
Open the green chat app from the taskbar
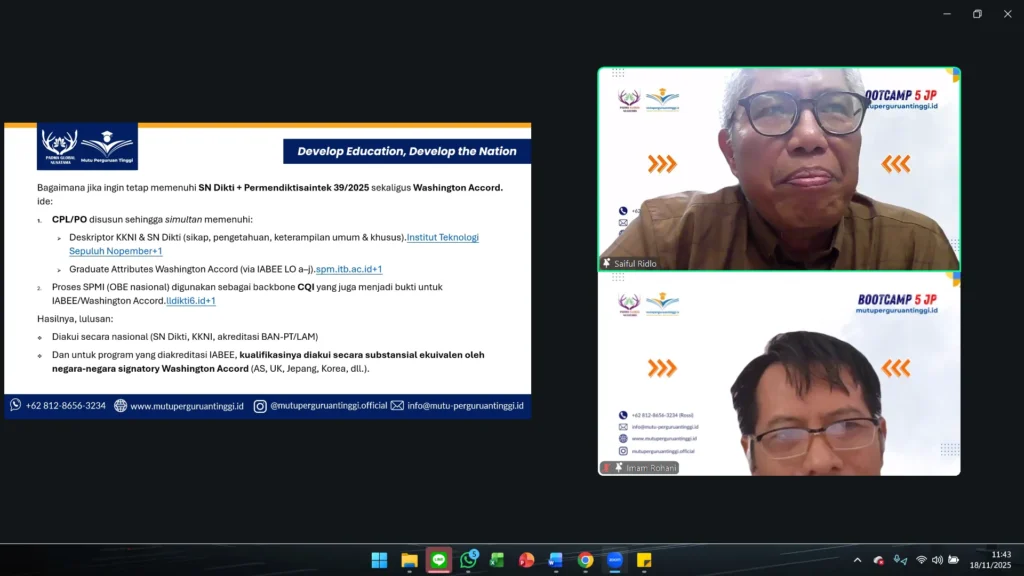[x=438, y=560]
